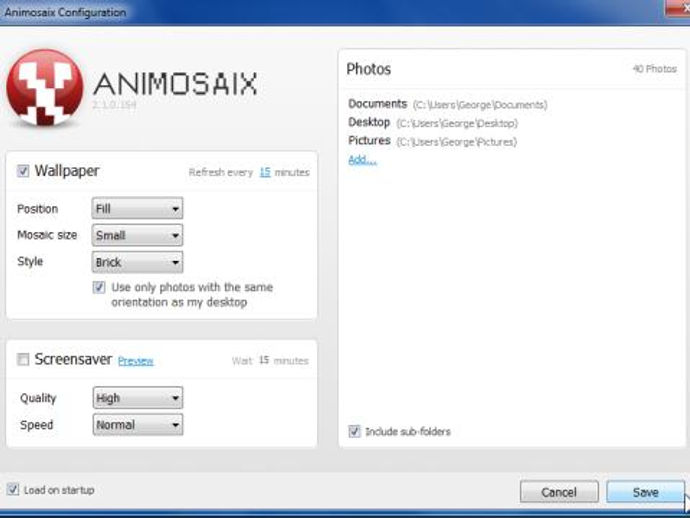The height and width of the screenshot is (518, 690).
Task: Open the Quality dropdown set to High
Action: coord(138,398)
